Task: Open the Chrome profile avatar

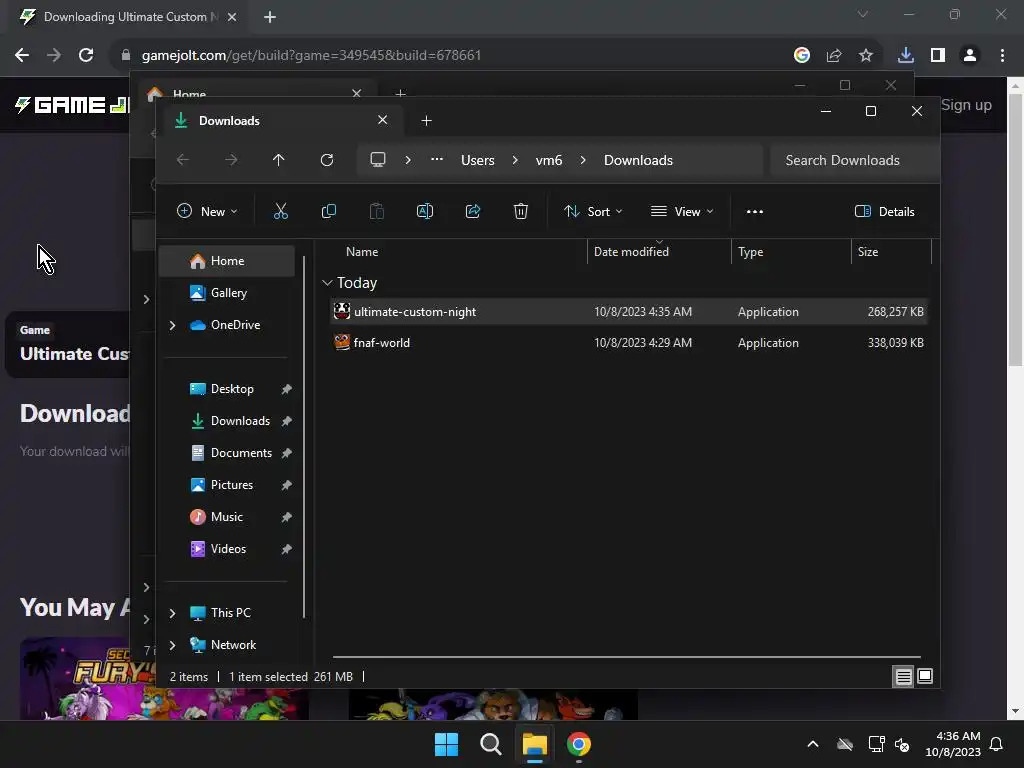Action: click(970, 55)
